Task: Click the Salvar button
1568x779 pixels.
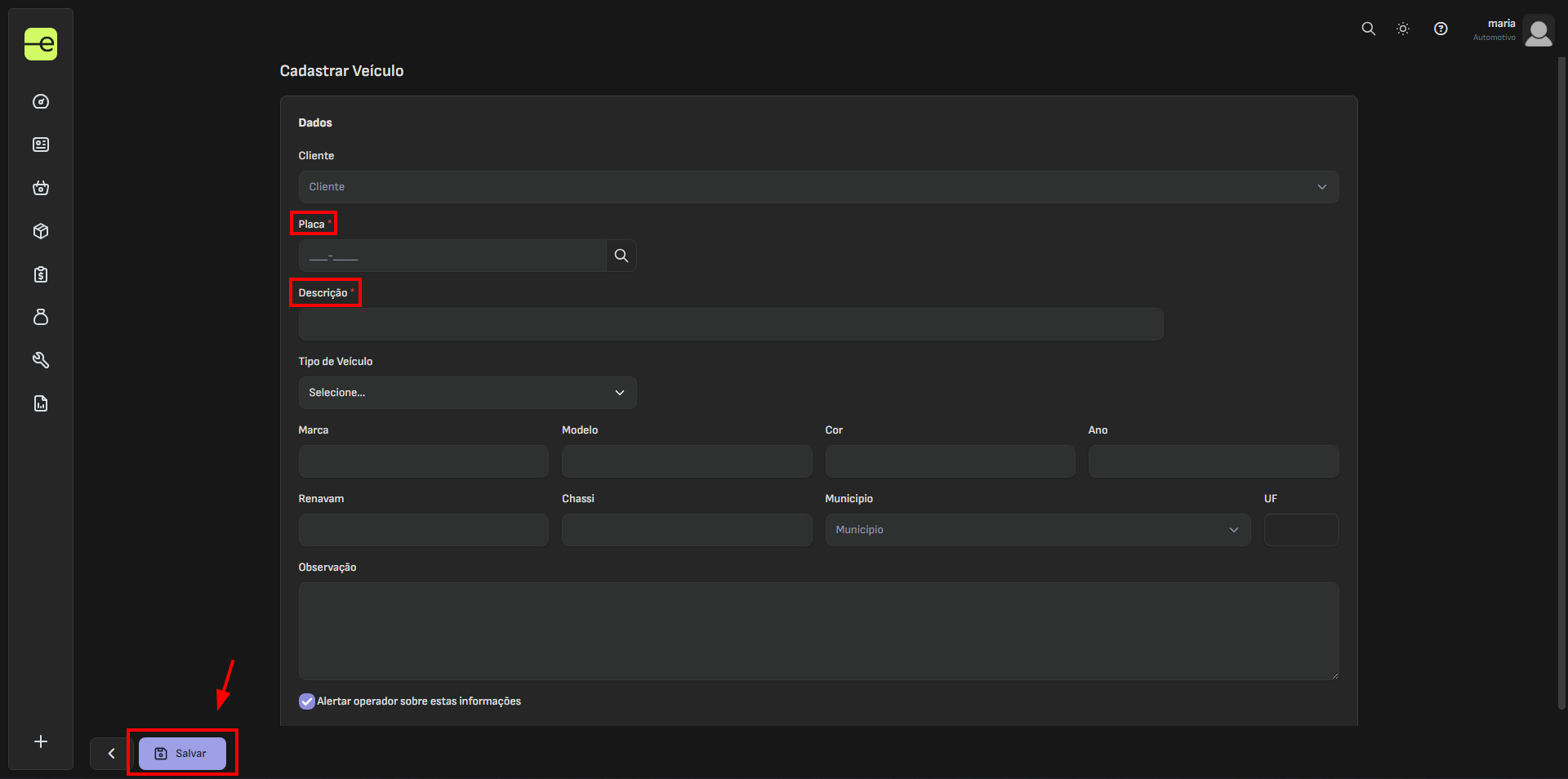Action: pyautogui.click(x=182, y=754)
